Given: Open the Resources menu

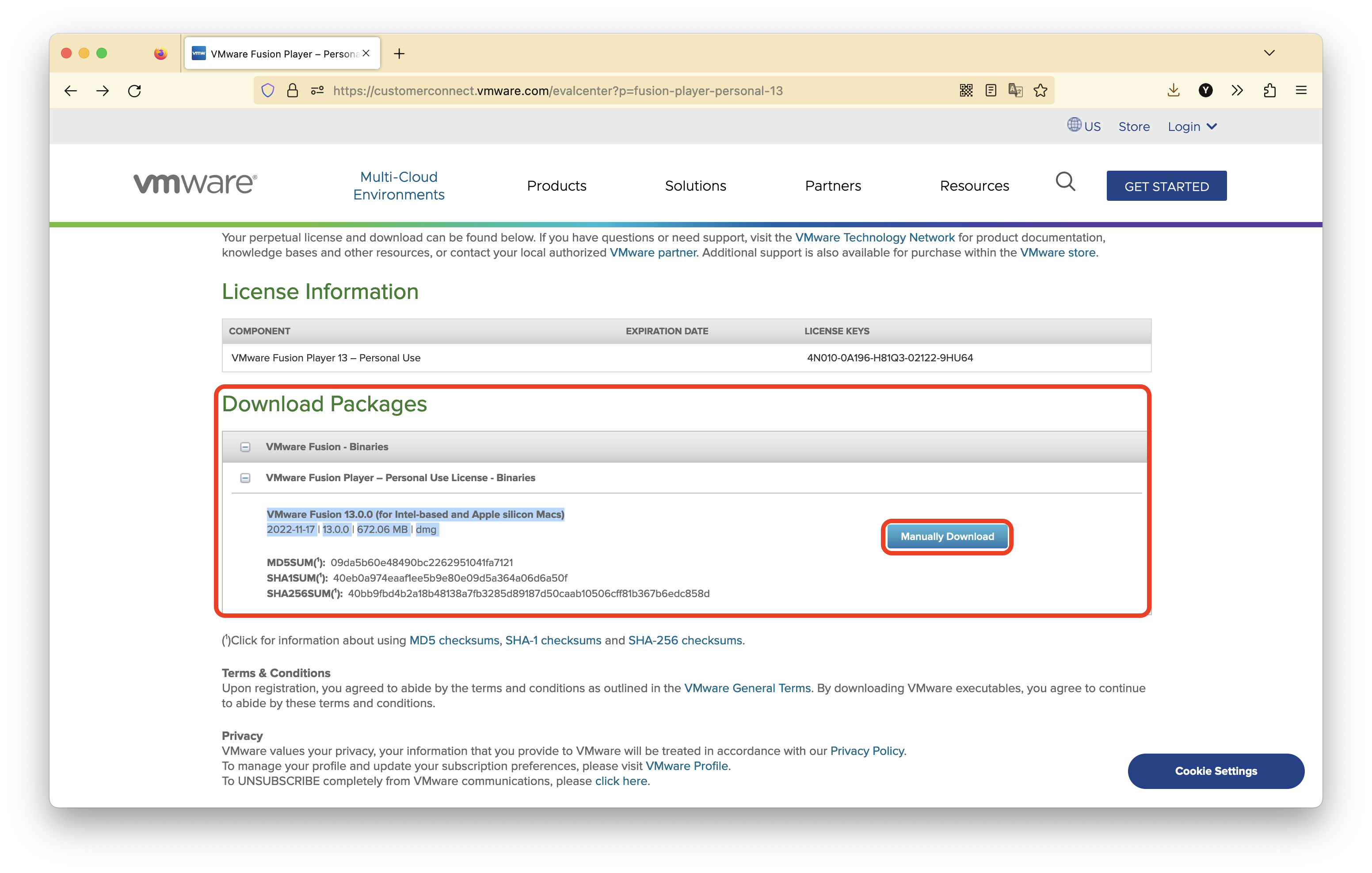Looking at the screenshot, I should (974, 186).
